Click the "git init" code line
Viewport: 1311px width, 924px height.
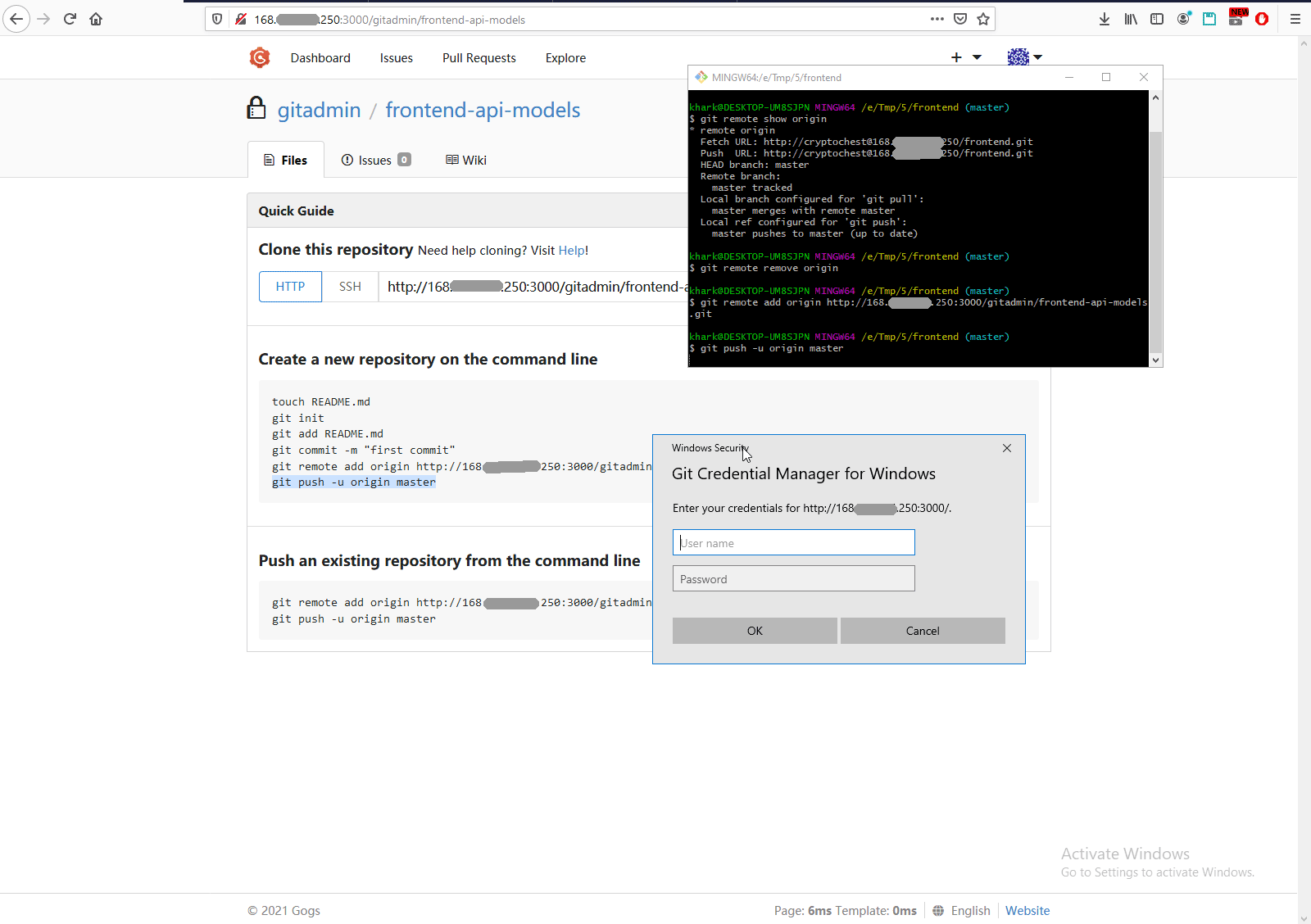click(298, 418)
